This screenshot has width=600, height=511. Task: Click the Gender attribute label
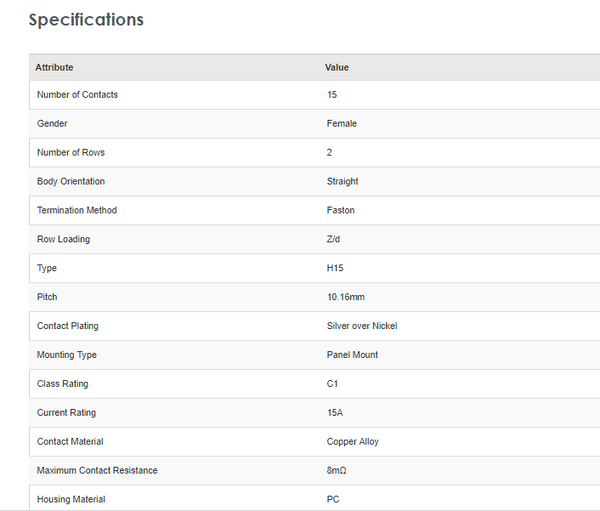(x=52, y=124)
